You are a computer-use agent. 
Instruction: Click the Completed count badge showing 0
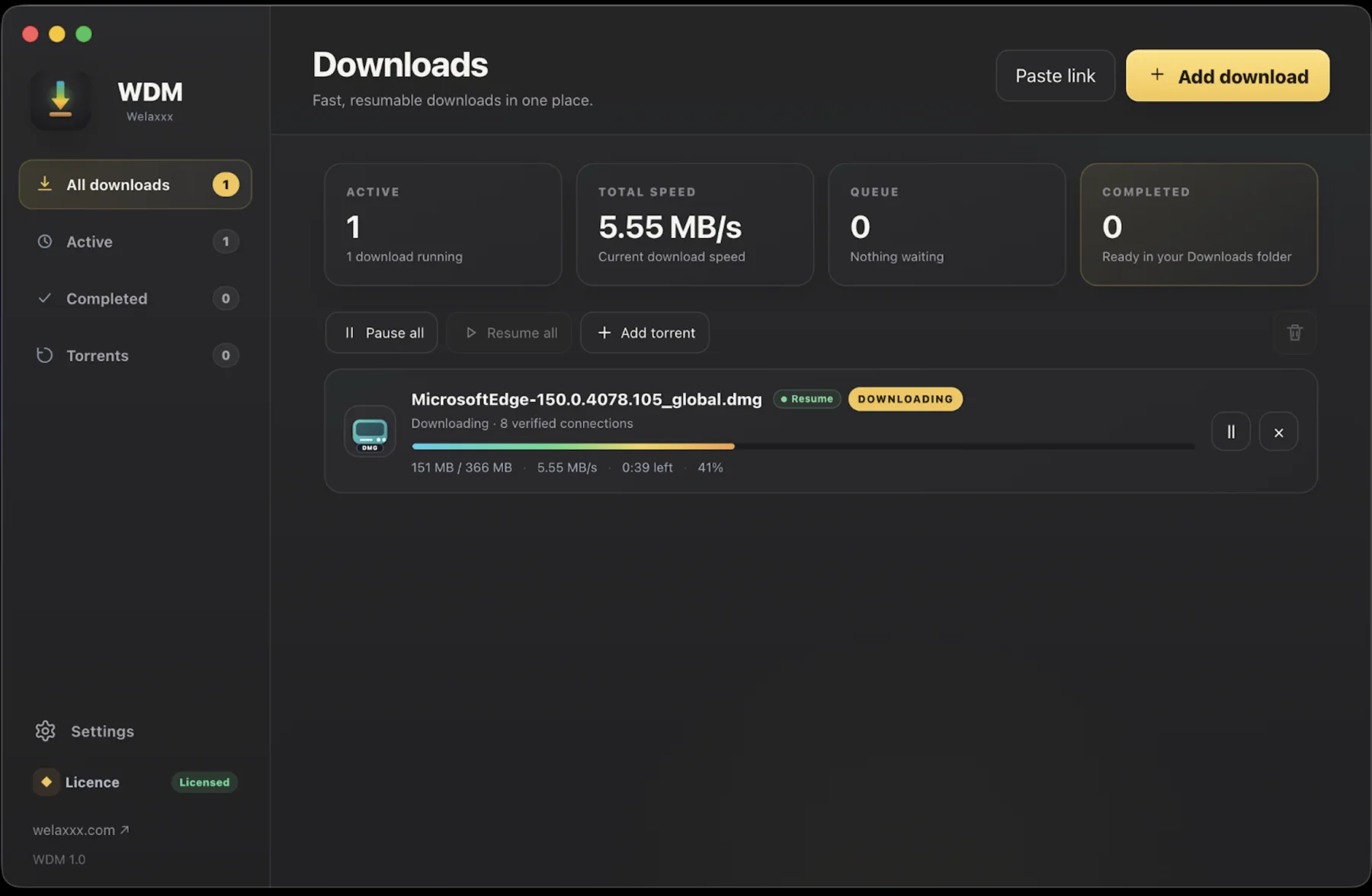[x=226, y=298]
